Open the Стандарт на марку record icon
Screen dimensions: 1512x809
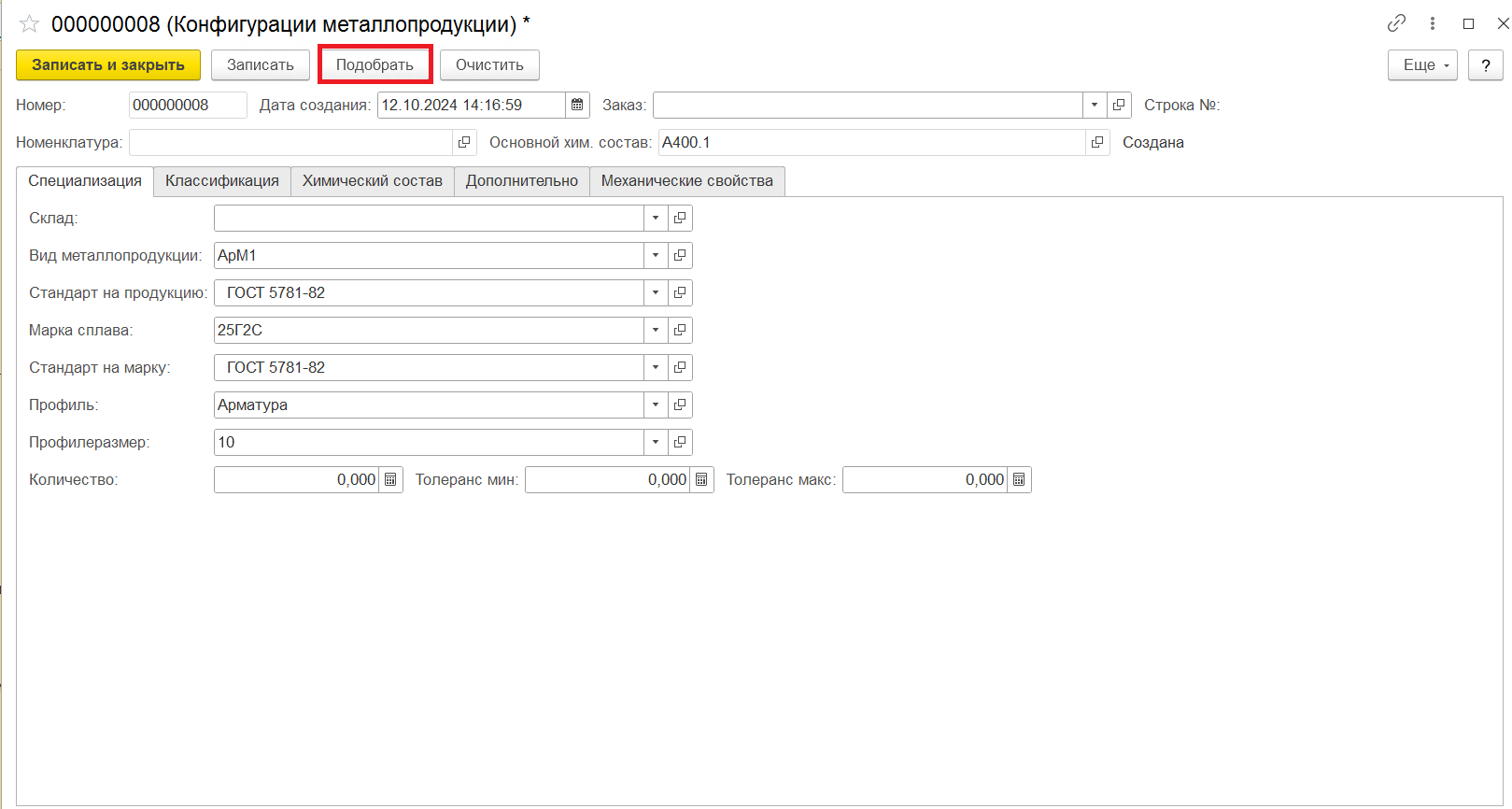click(x=680, y=367)
